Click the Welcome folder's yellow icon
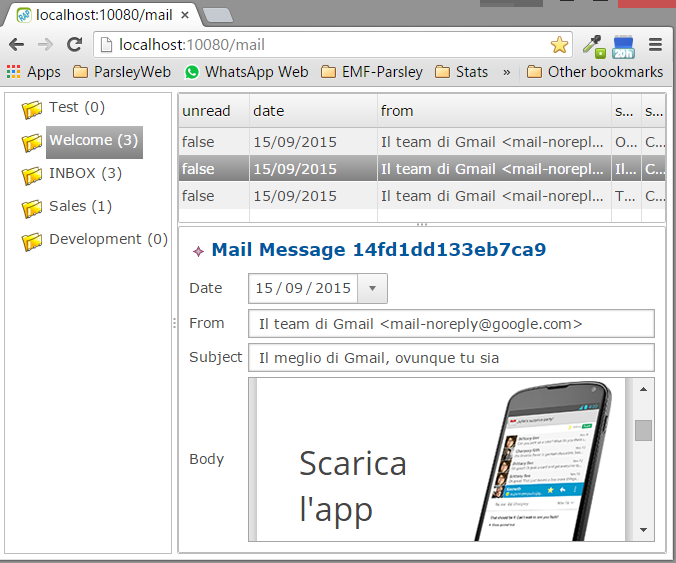 tap(32, 143)
